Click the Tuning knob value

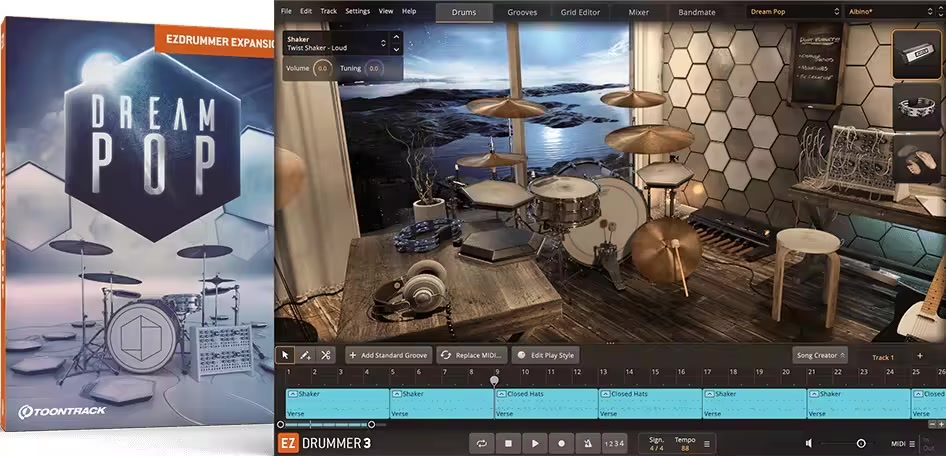(373, 69)
